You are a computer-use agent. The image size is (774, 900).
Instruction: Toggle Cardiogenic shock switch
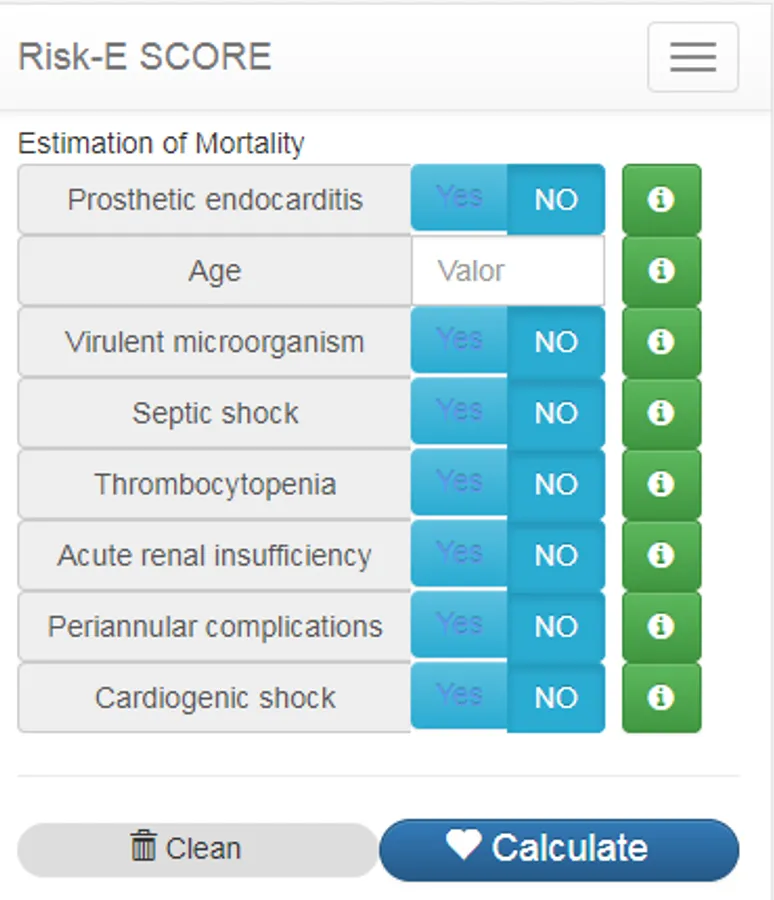pyautogui.click(x=508, y=697)
